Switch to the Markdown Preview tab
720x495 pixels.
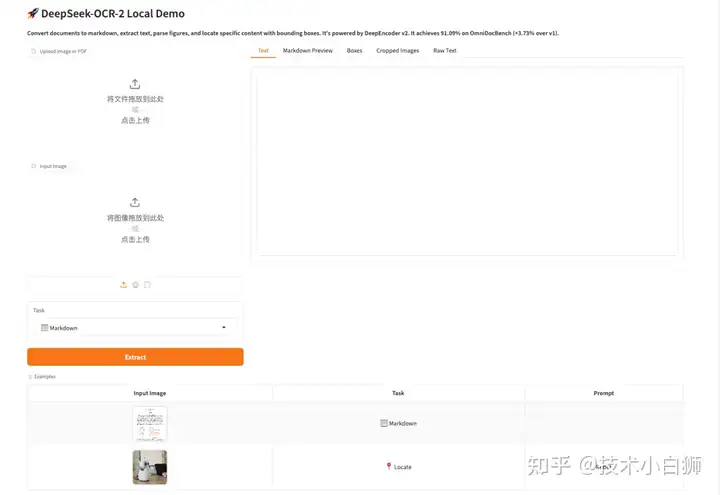pyautogui.click(x=308, y=51)
